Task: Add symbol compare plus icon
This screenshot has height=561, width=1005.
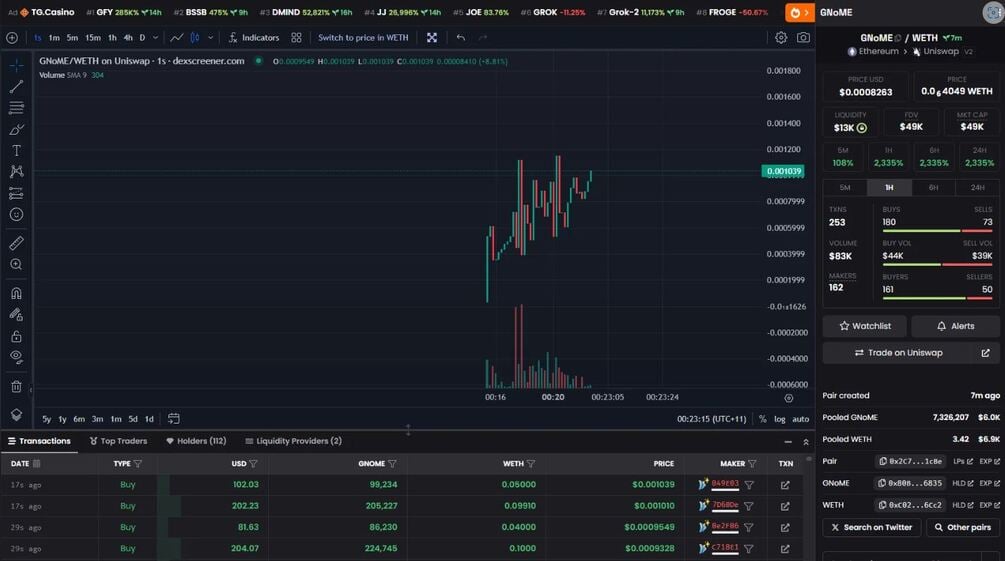Action: pos(12,38)
